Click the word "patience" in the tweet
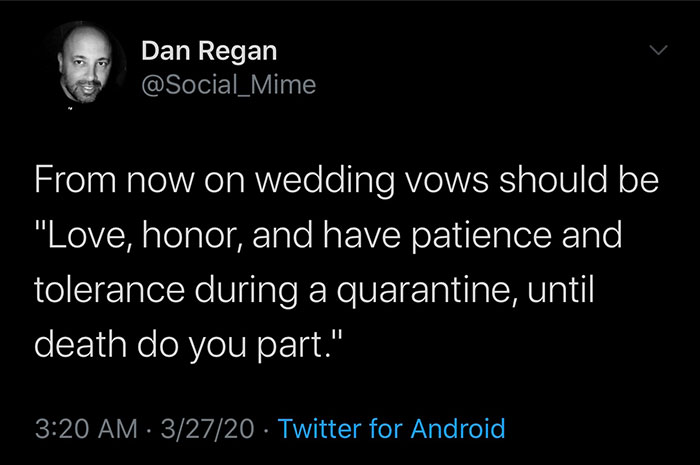Image resolution: width=700 pixels, height=465 pixels. (x=481, y=237)
